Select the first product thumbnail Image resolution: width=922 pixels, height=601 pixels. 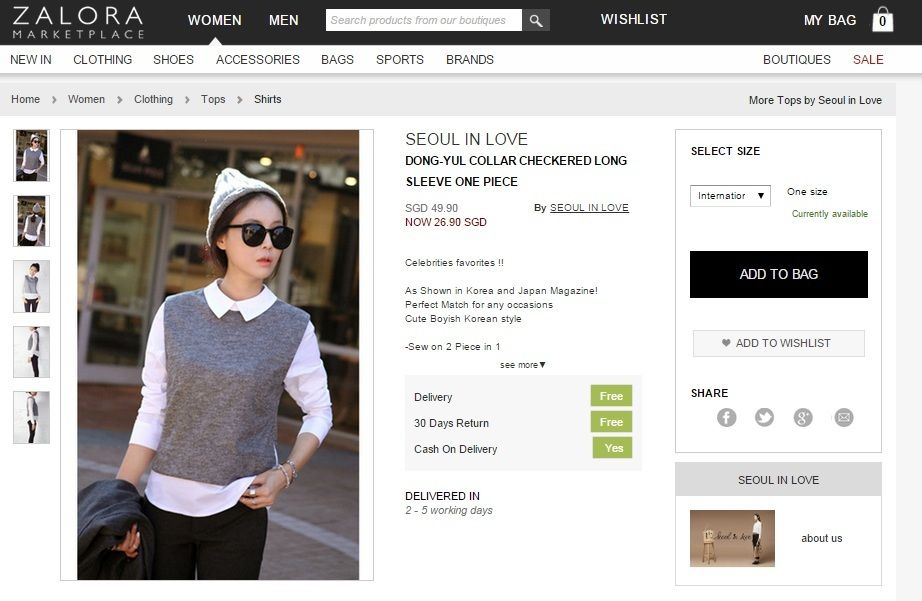(31, 156)
